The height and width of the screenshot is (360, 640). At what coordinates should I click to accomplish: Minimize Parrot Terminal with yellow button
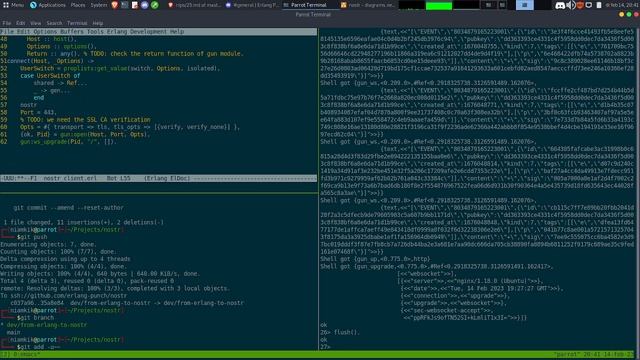(x=621, y=14)
